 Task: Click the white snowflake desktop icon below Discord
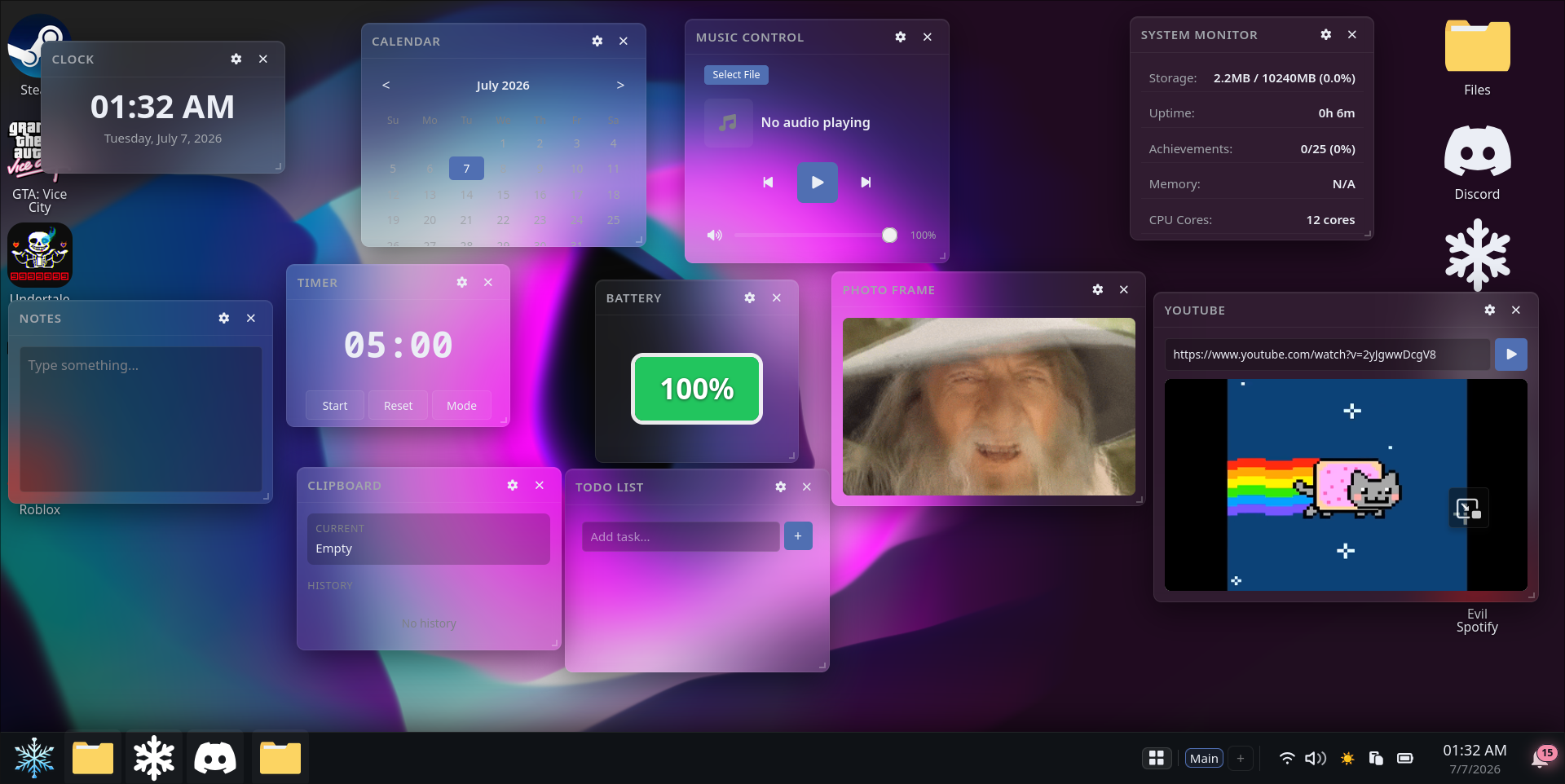point(1477,255)
